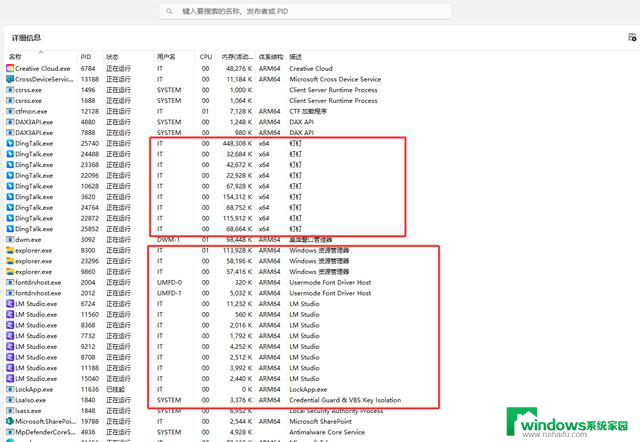Sort by the 描述 column header
Viewport: 640px width, 442px height.
click(296, 57)
